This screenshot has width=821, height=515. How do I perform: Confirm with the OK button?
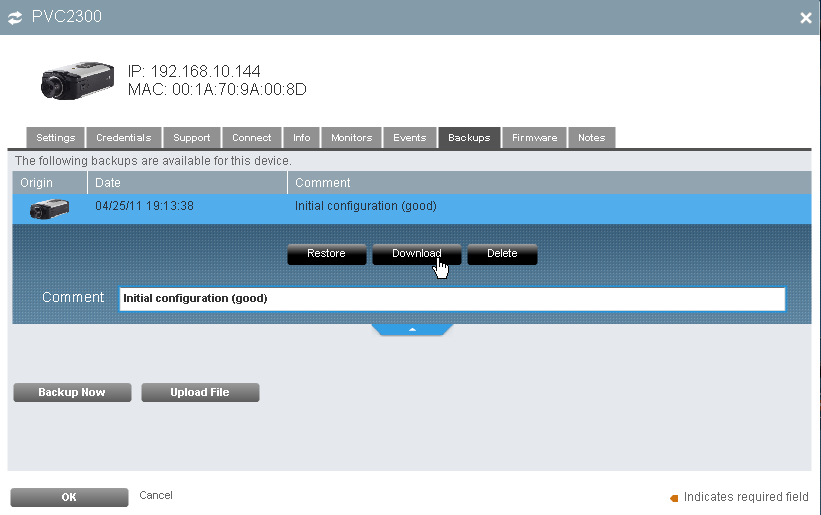point(69,497)
